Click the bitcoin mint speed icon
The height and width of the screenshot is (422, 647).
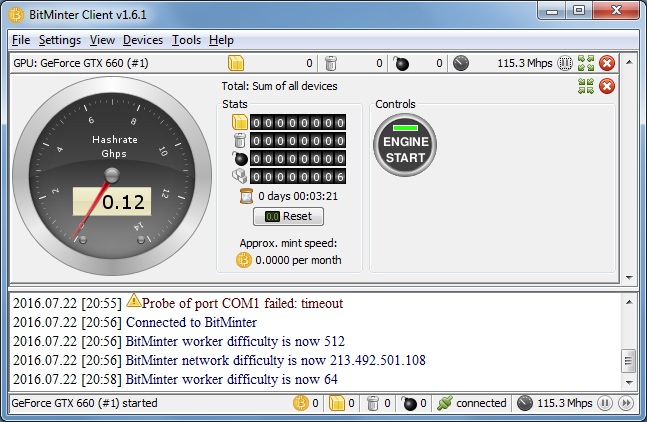[243, 260]
